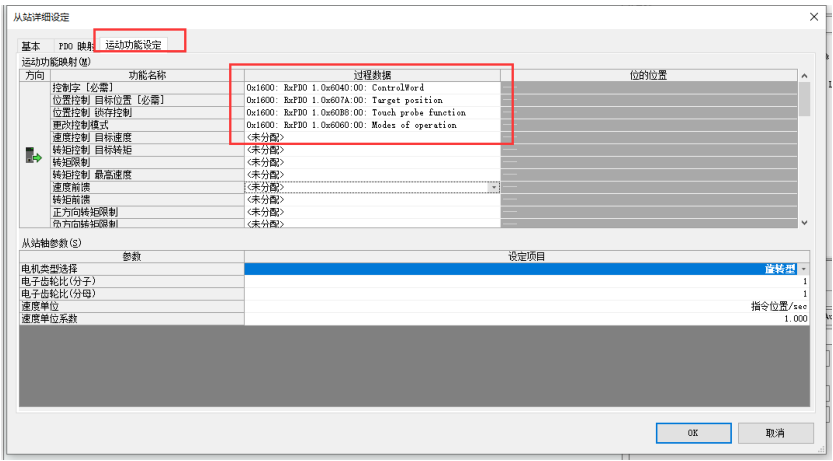Open the PDO 映射 tab
The width and height of the screenshot is (833, 461).
(76, 46)
